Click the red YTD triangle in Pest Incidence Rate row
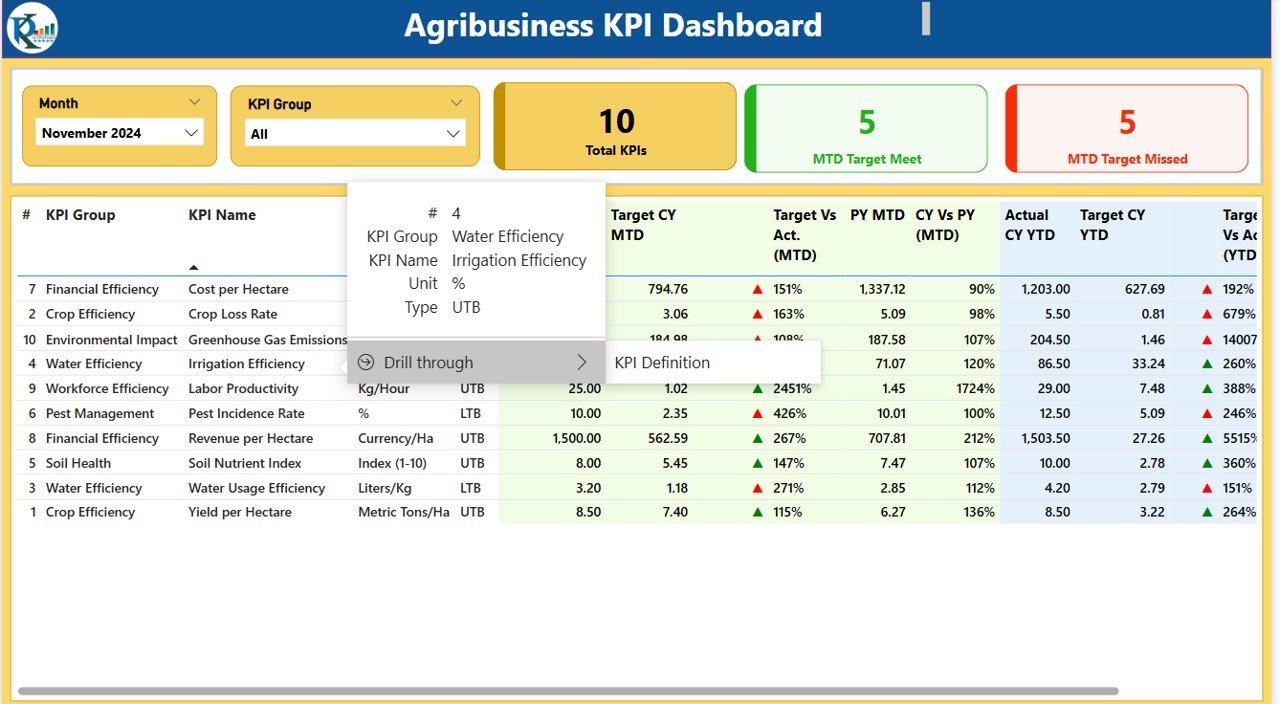 tap(1207, 414)
